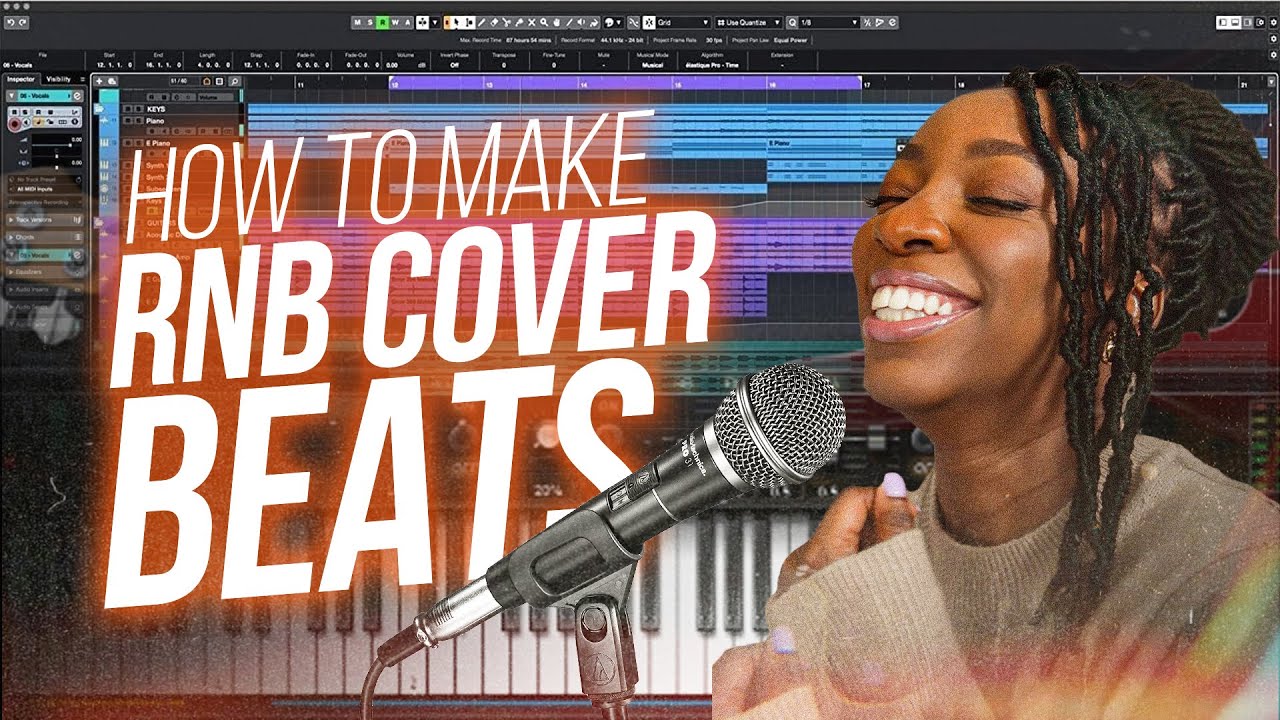
Task: Select the Split scissors tool
Action: pos(506,22)
